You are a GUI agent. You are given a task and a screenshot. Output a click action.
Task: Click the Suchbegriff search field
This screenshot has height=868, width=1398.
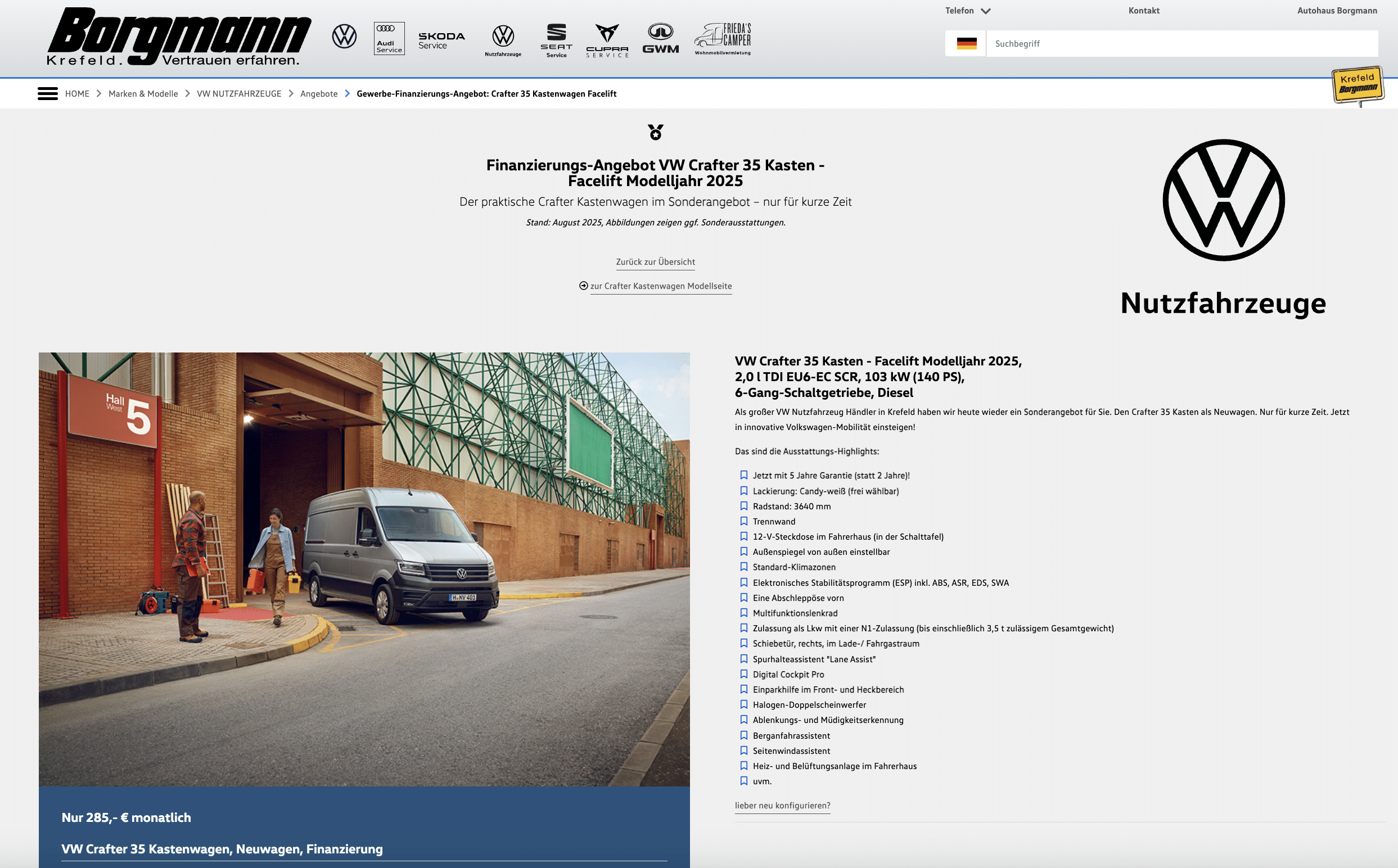tap(1181, 44)
